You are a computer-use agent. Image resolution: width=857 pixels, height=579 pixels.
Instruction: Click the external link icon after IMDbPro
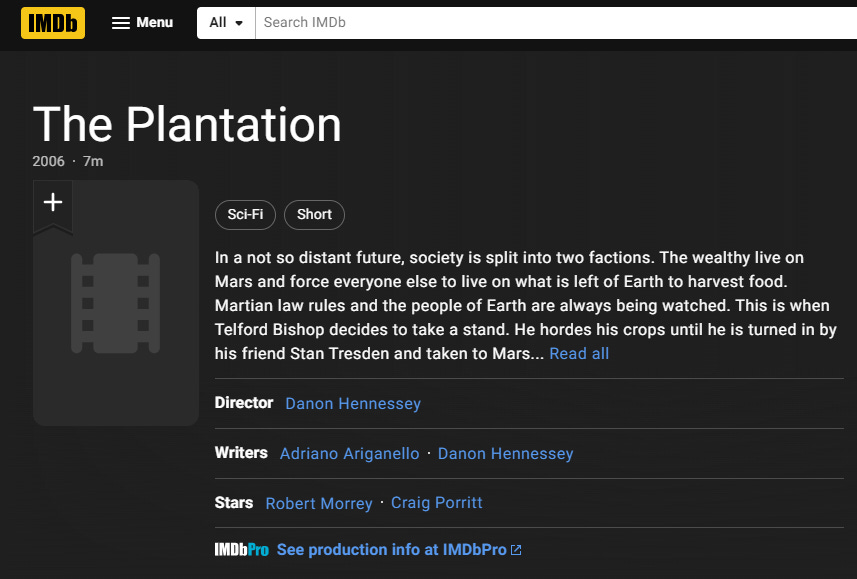click(516, 550)
